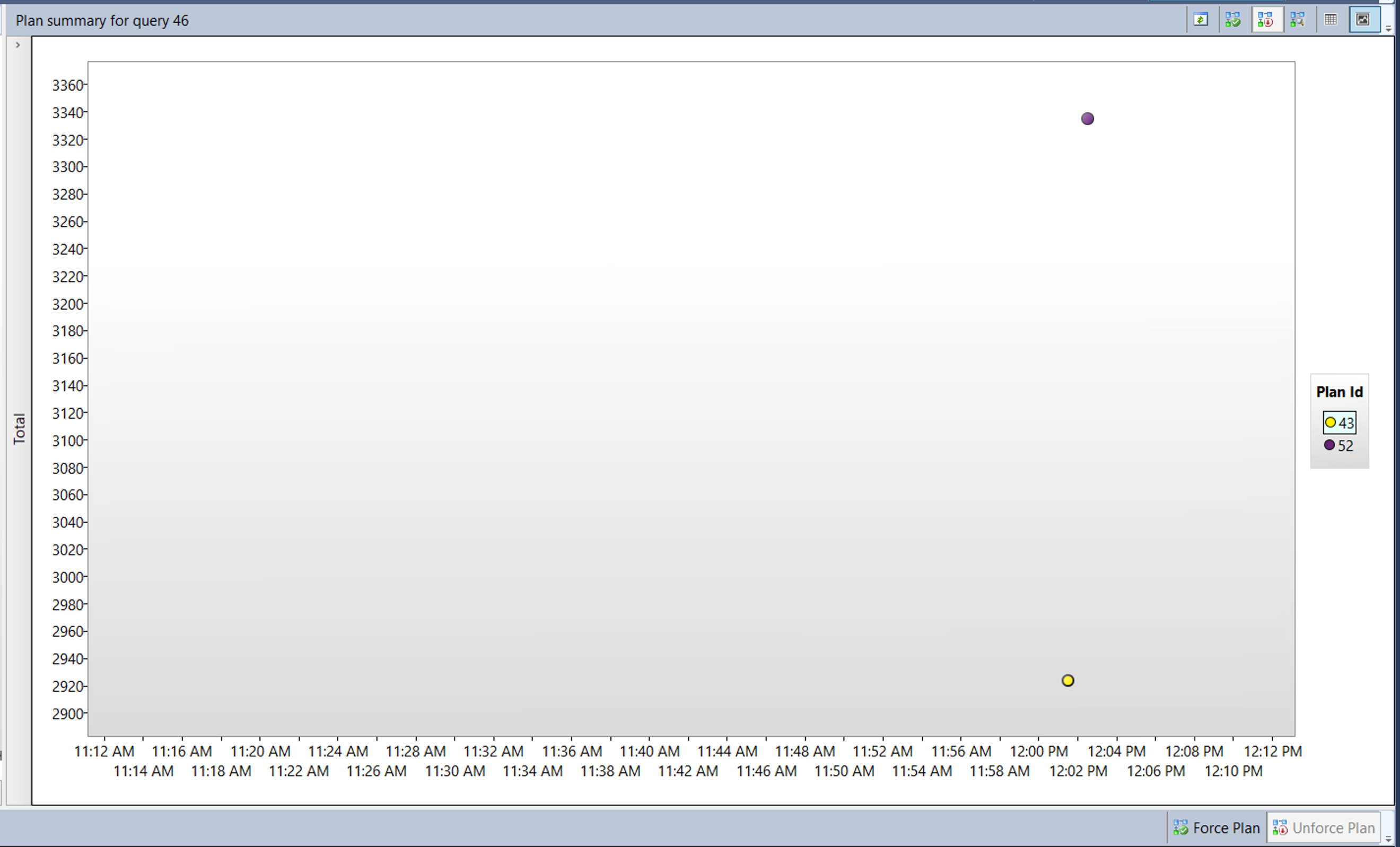This screenshot has width=1400, height=847.
Task: Switch to the grid format view icon
Action: coord(1330,20)
